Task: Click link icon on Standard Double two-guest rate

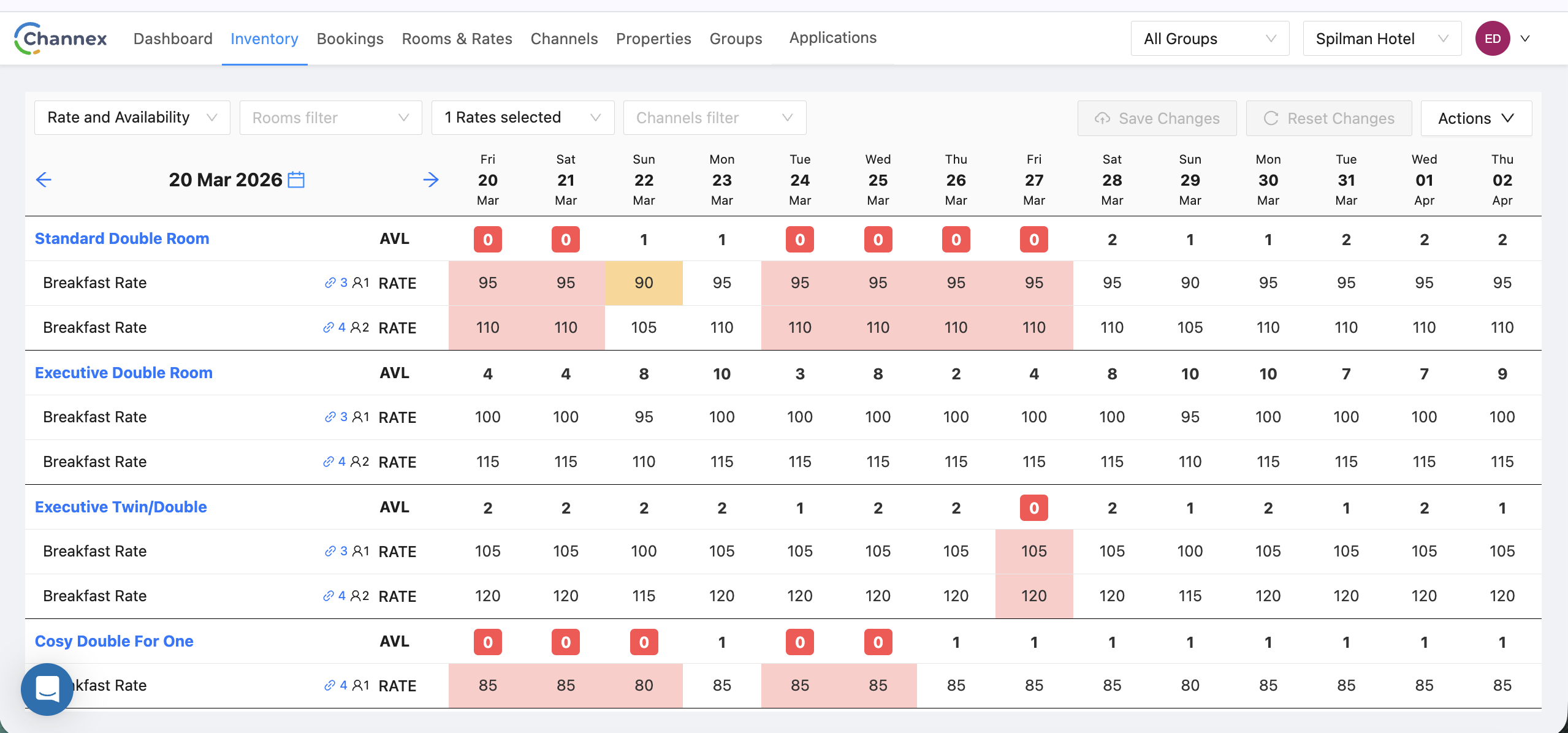Action: (x=329, y=327)
